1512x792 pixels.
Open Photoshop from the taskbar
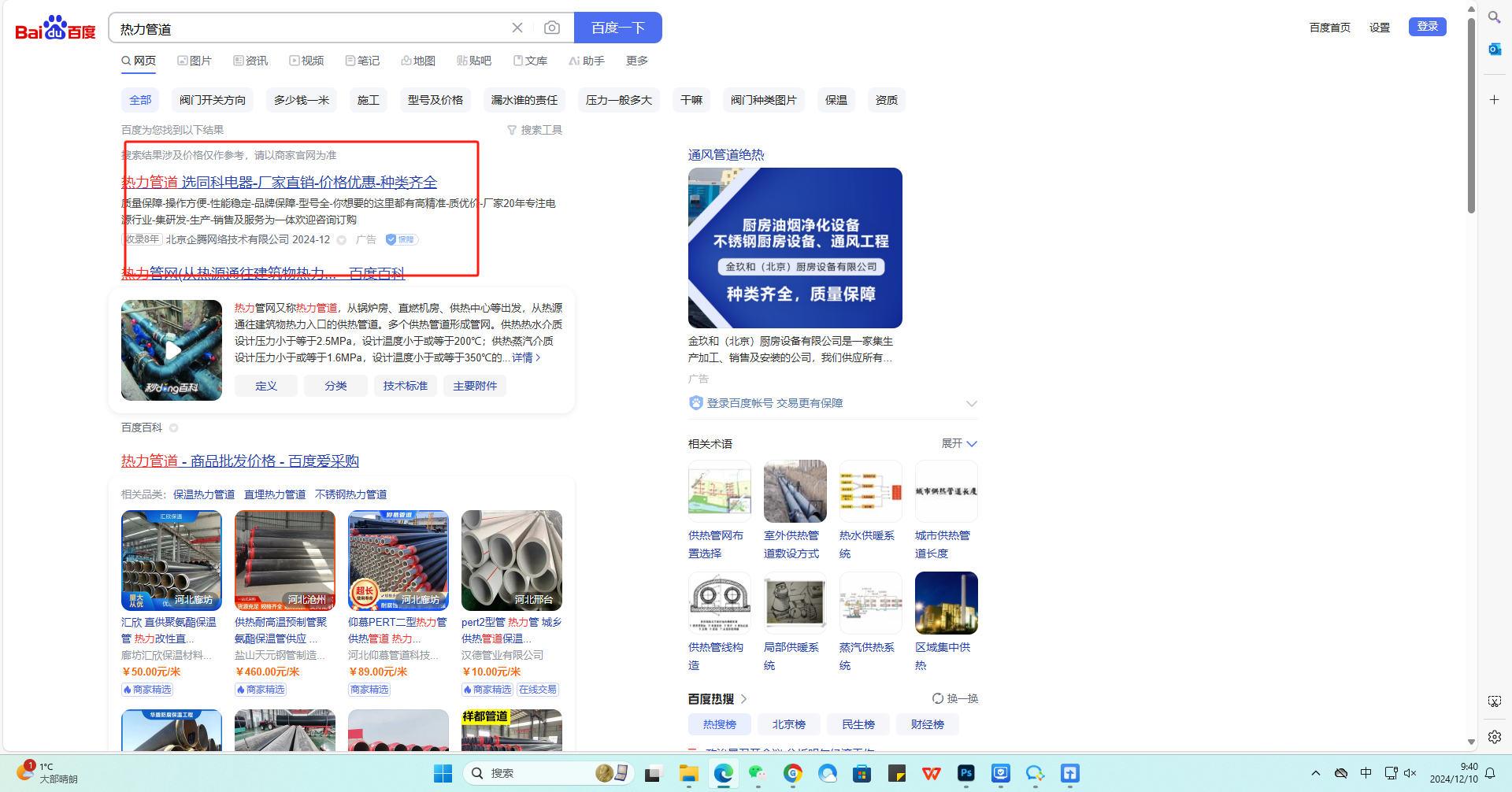966,774
